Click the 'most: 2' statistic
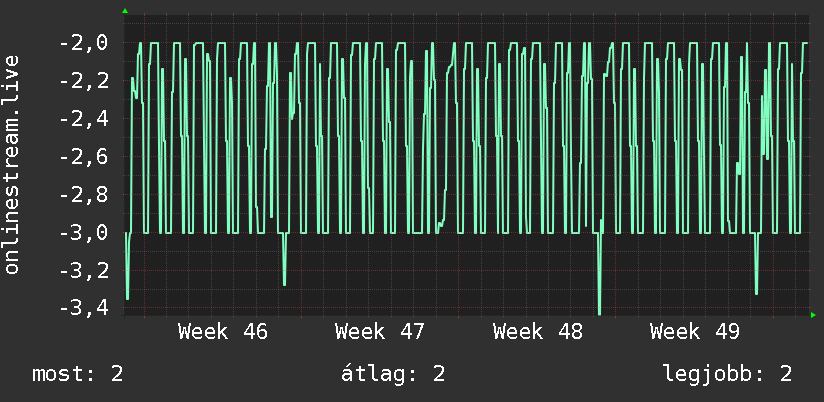 [78, 374]
